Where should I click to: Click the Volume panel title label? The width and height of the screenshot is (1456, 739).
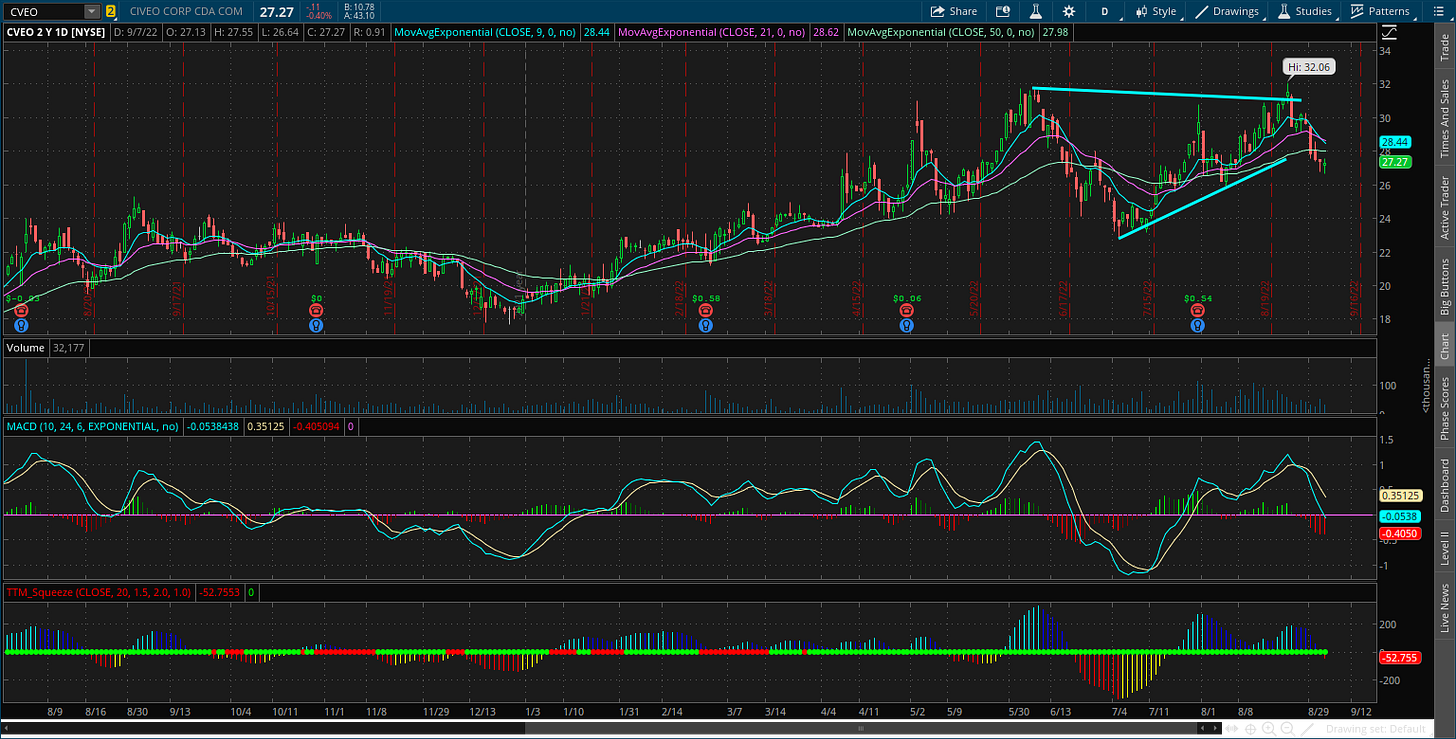click(x=24, y=349)
